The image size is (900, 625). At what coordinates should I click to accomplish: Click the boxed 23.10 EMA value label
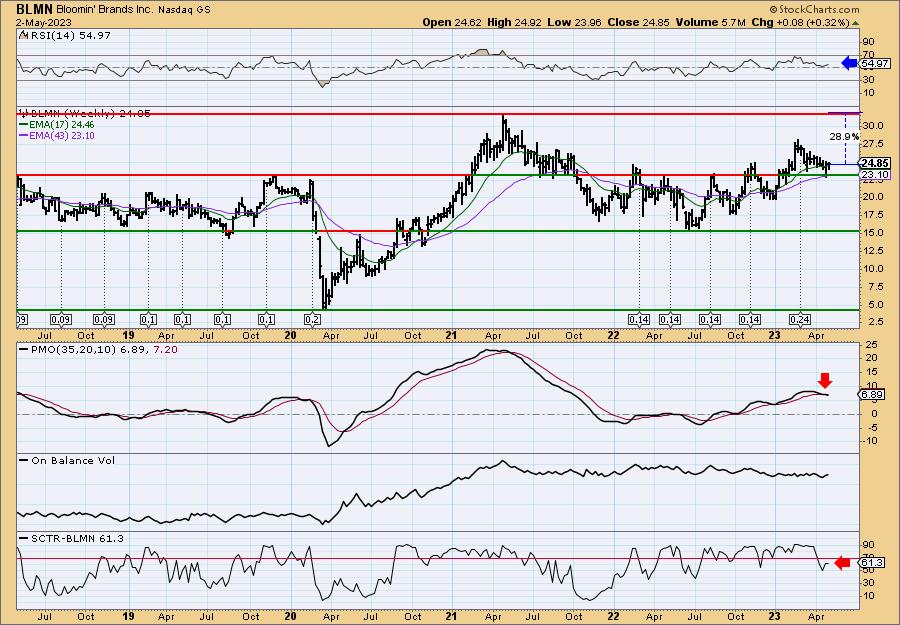(875, 174)
